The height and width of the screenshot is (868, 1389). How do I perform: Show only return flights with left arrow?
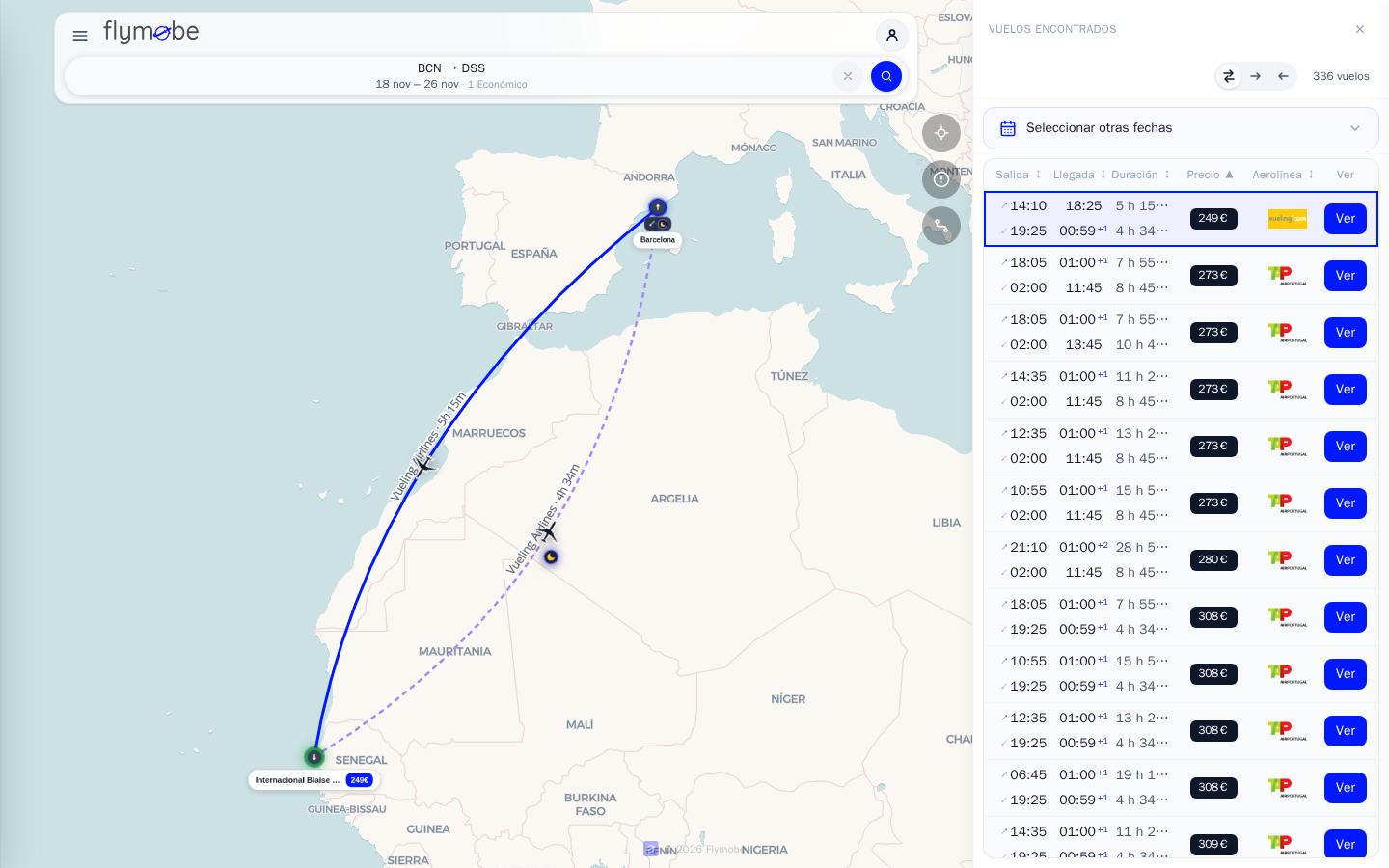click(1283, 76)
